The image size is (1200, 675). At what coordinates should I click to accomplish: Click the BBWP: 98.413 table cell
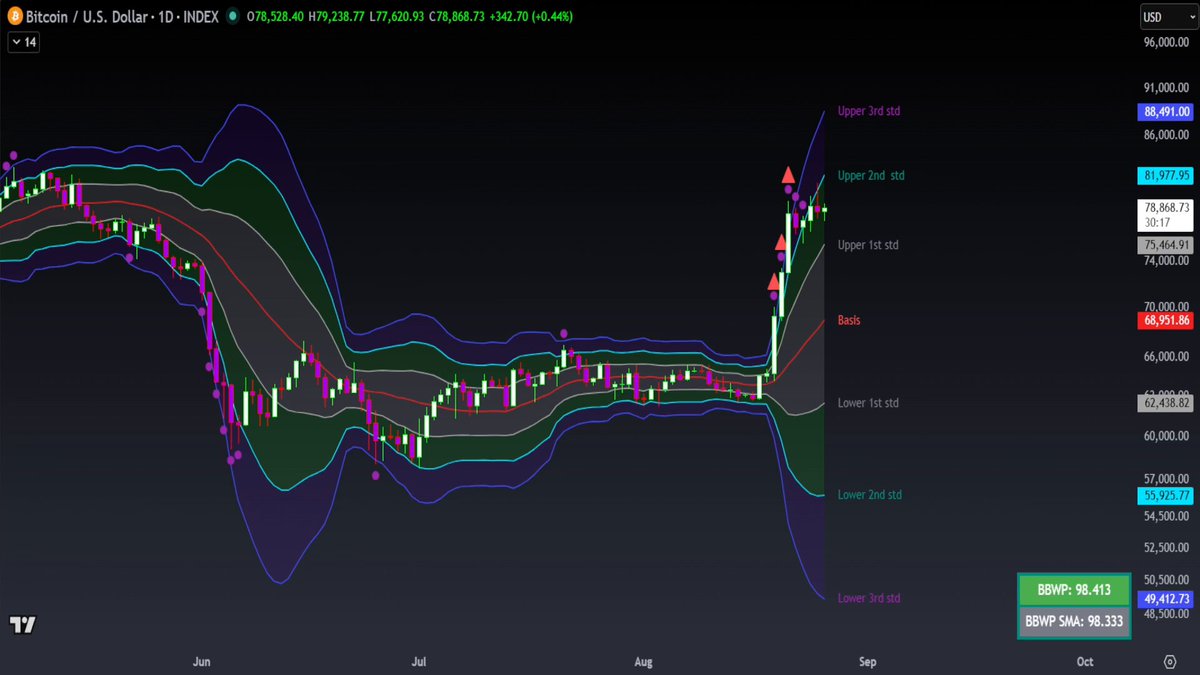(x=1074, y=590)
